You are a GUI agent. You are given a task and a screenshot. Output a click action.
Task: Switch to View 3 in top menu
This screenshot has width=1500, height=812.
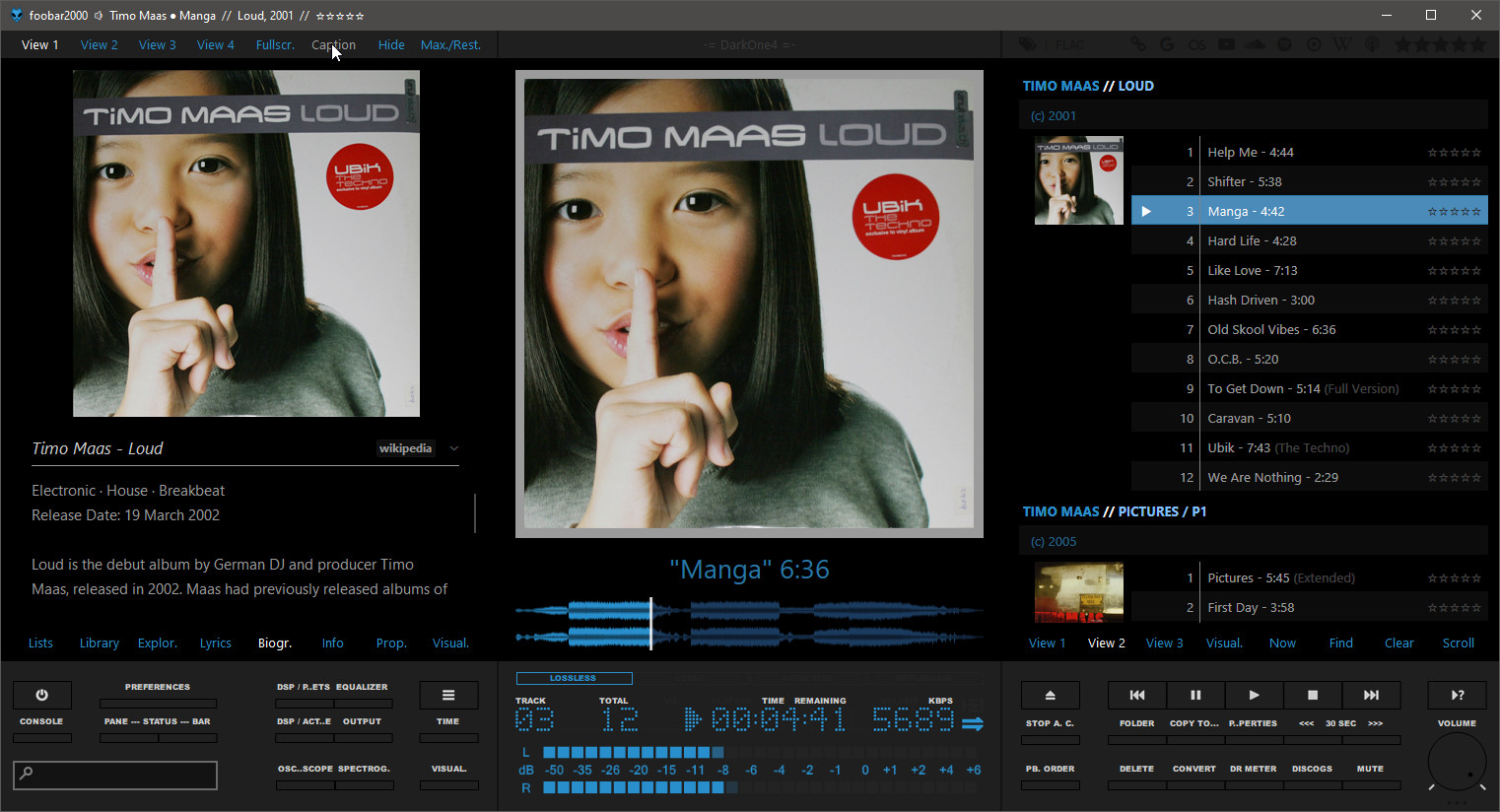[x=158, y=44]
